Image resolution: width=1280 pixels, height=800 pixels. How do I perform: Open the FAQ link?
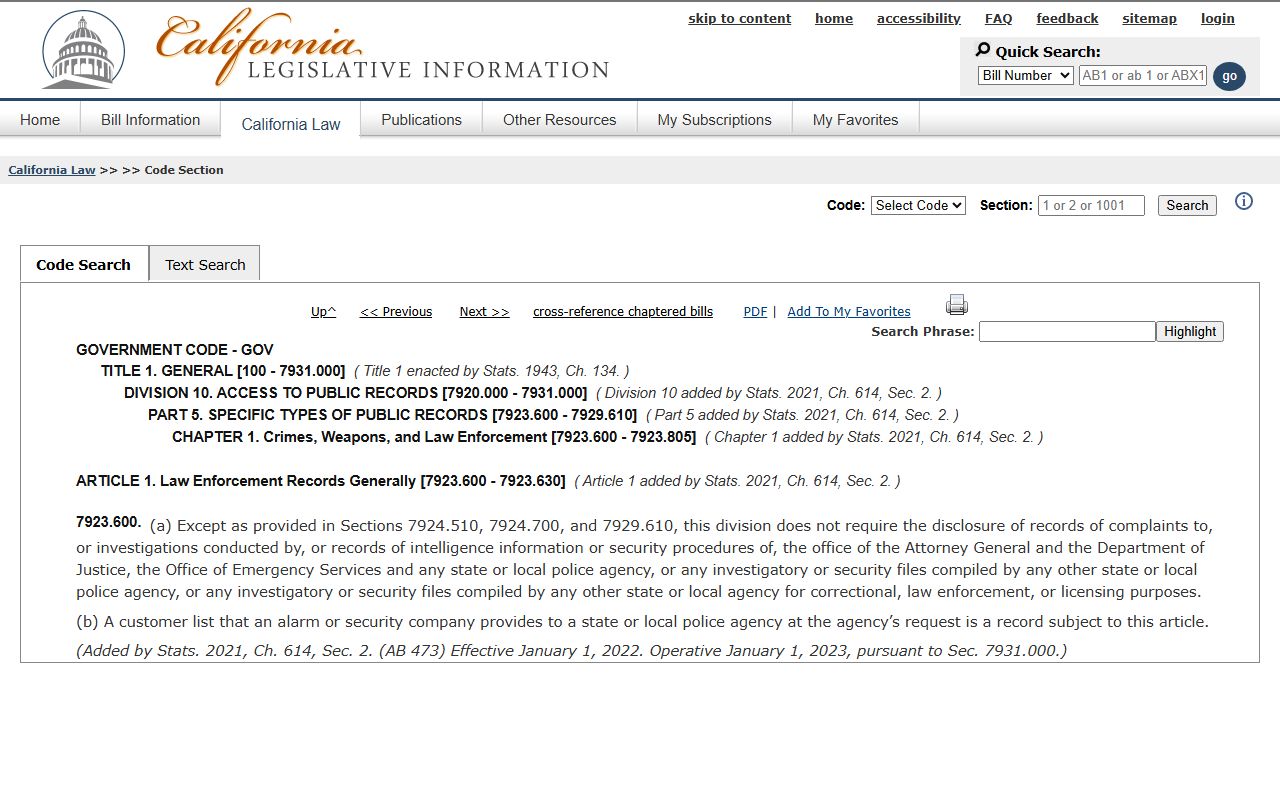[x=998, y=18]
